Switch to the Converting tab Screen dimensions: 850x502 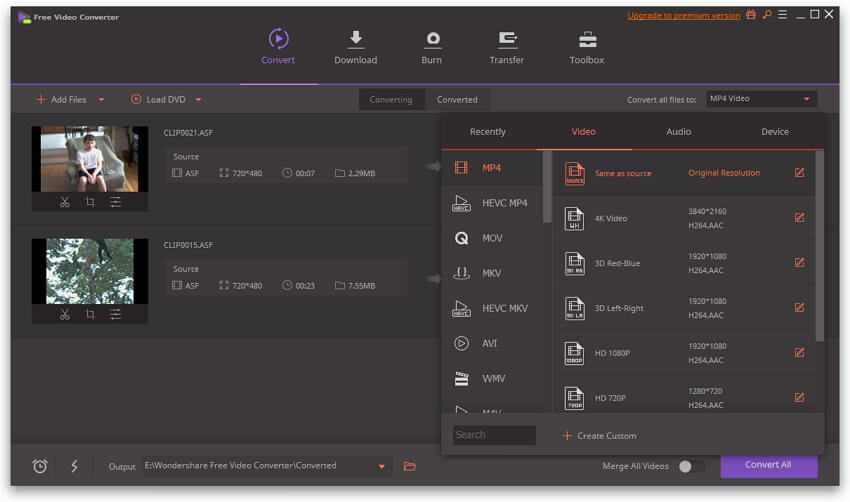(391, 100)
